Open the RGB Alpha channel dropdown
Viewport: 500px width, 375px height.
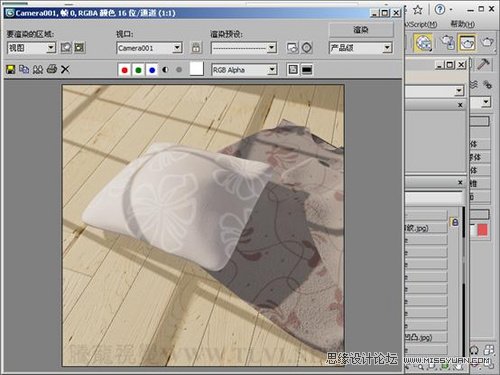(x=244, y=70)
